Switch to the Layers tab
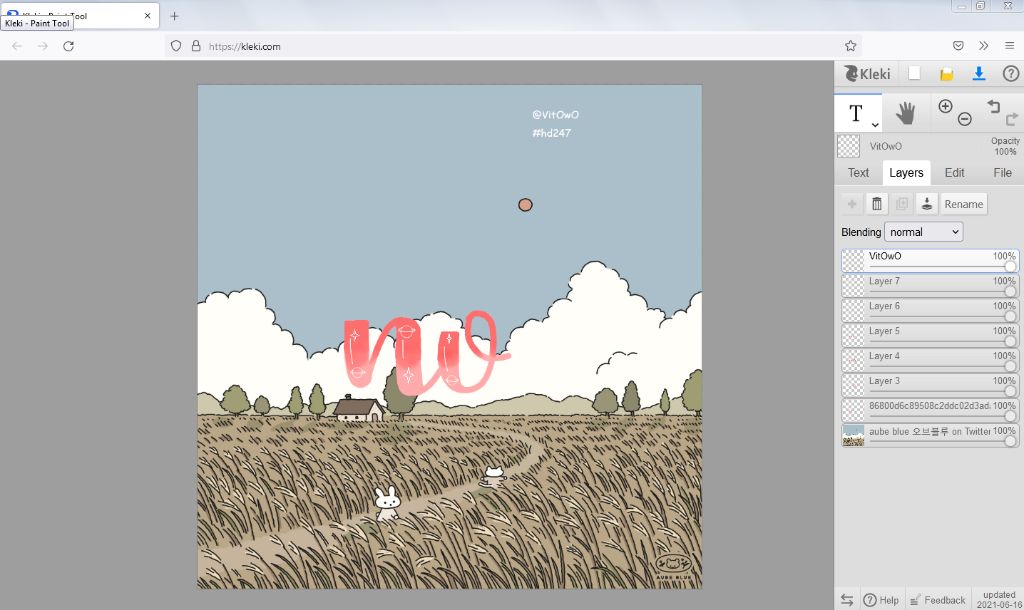1024x610 pixels. click(x=906, y=172)
